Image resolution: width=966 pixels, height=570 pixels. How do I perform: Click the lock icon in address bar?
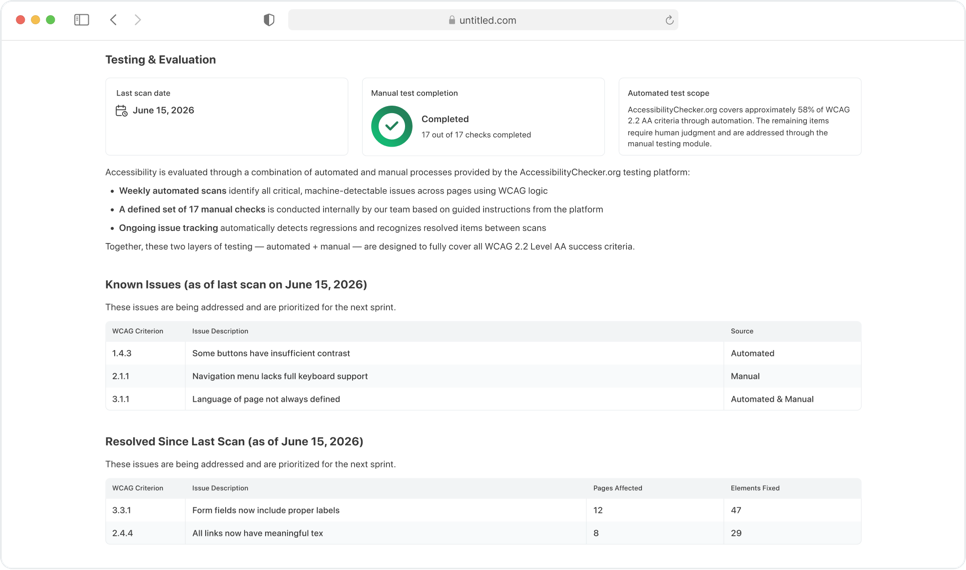pyautogui.click(x=452, y=20)
